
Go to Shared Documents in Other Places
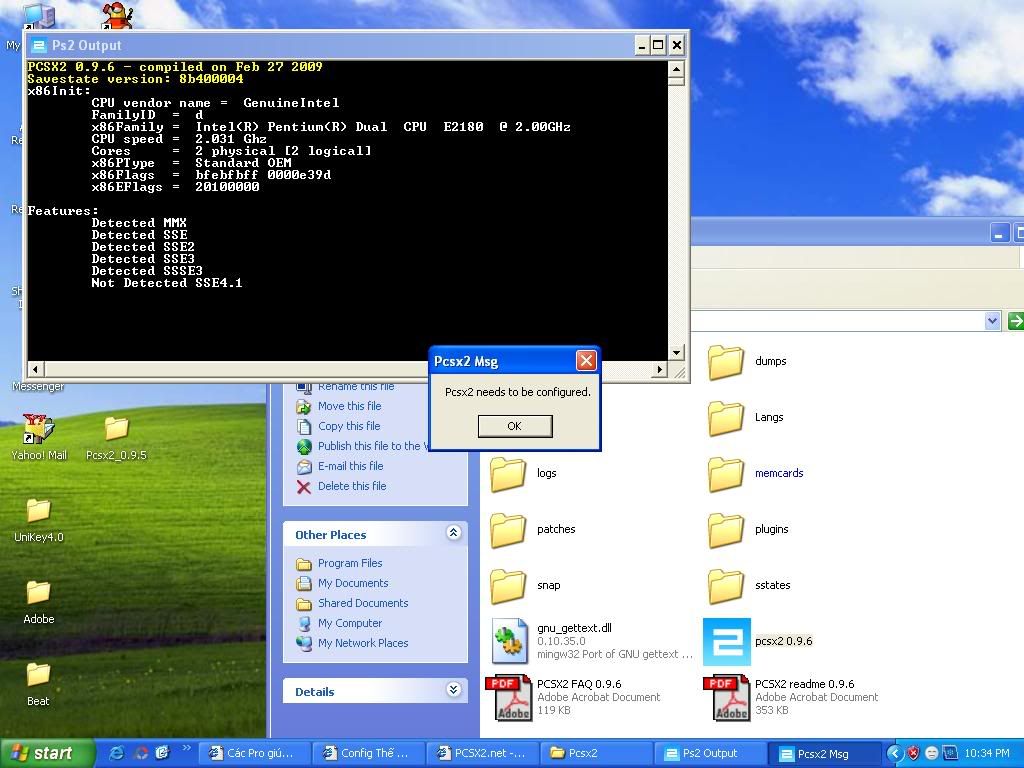point(363,603)
